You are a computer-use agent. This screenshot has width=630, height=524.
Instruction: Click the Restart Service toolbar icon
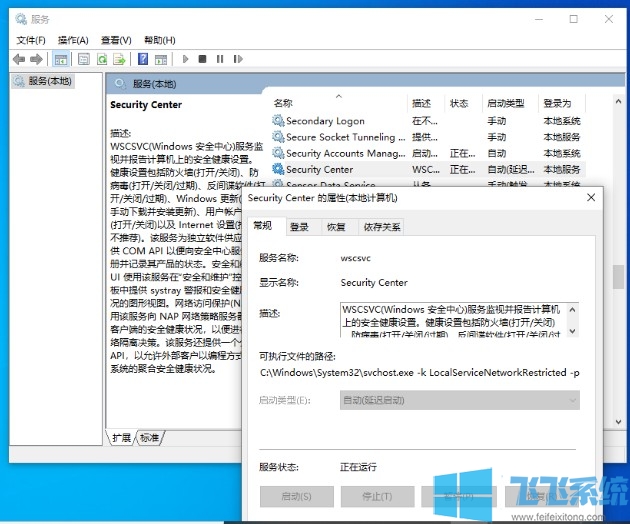coord(238,59)
